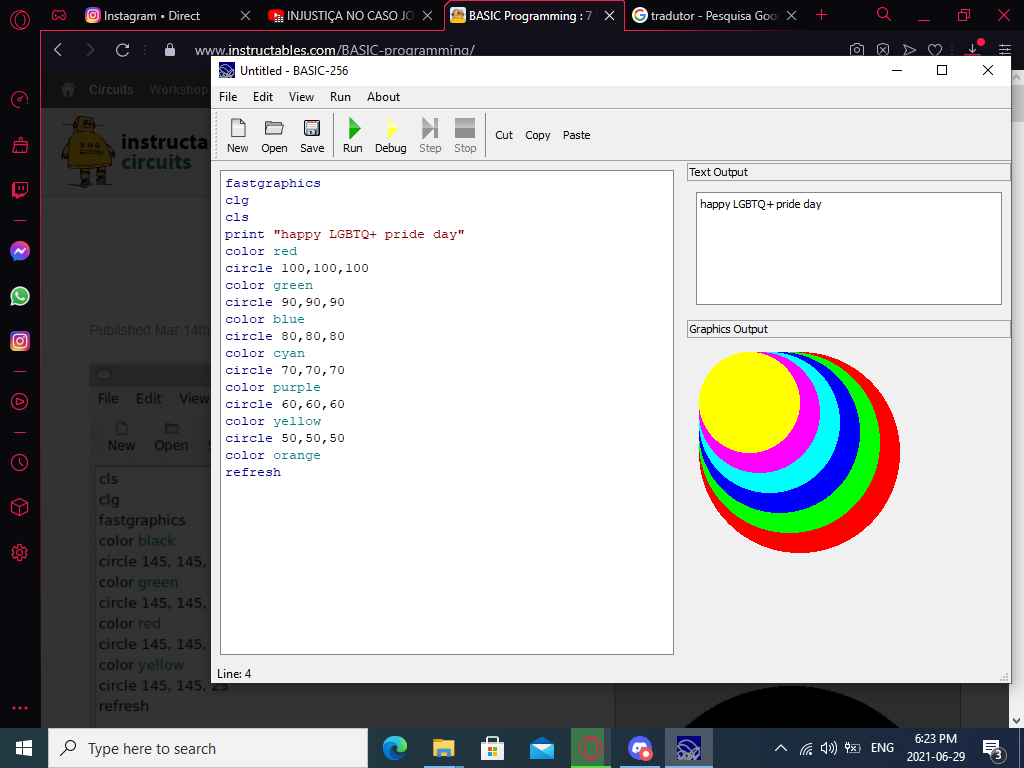Save the program using the Save icon
Screen dimensions: 1024x768
[x=311, y=134]
